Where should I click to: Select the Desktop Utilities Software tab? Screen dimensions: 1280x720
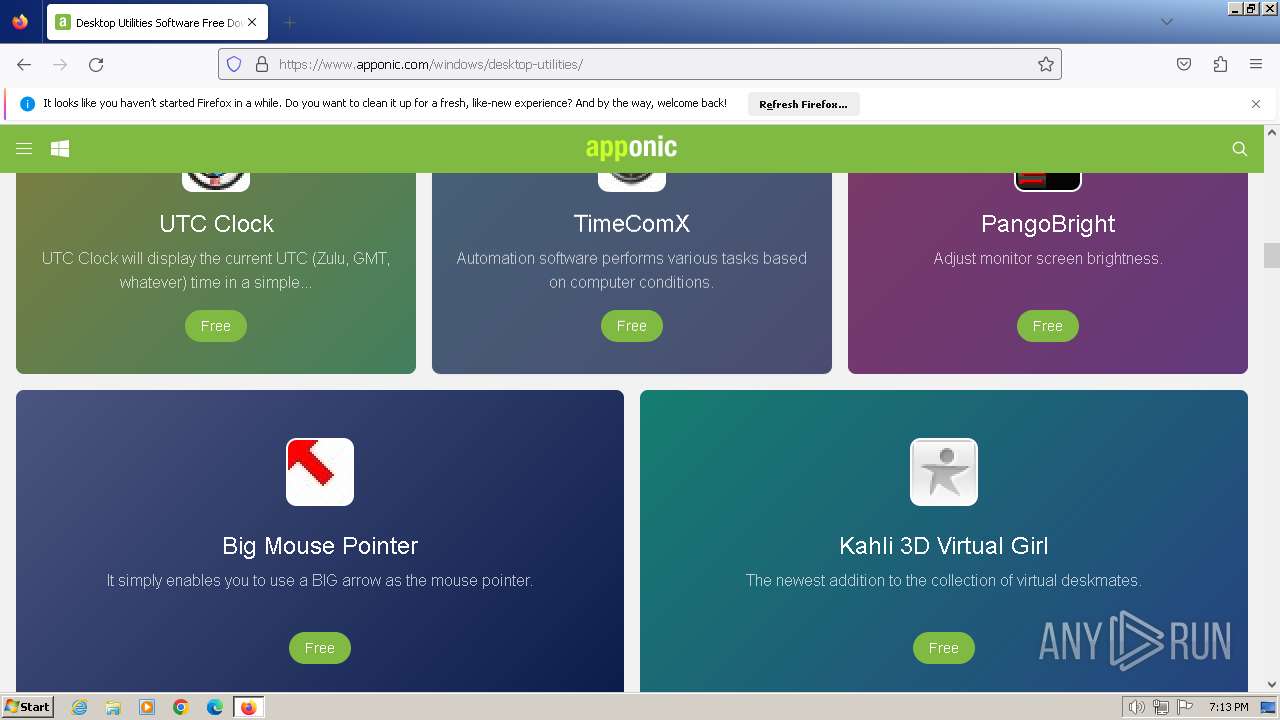point(158,22)
